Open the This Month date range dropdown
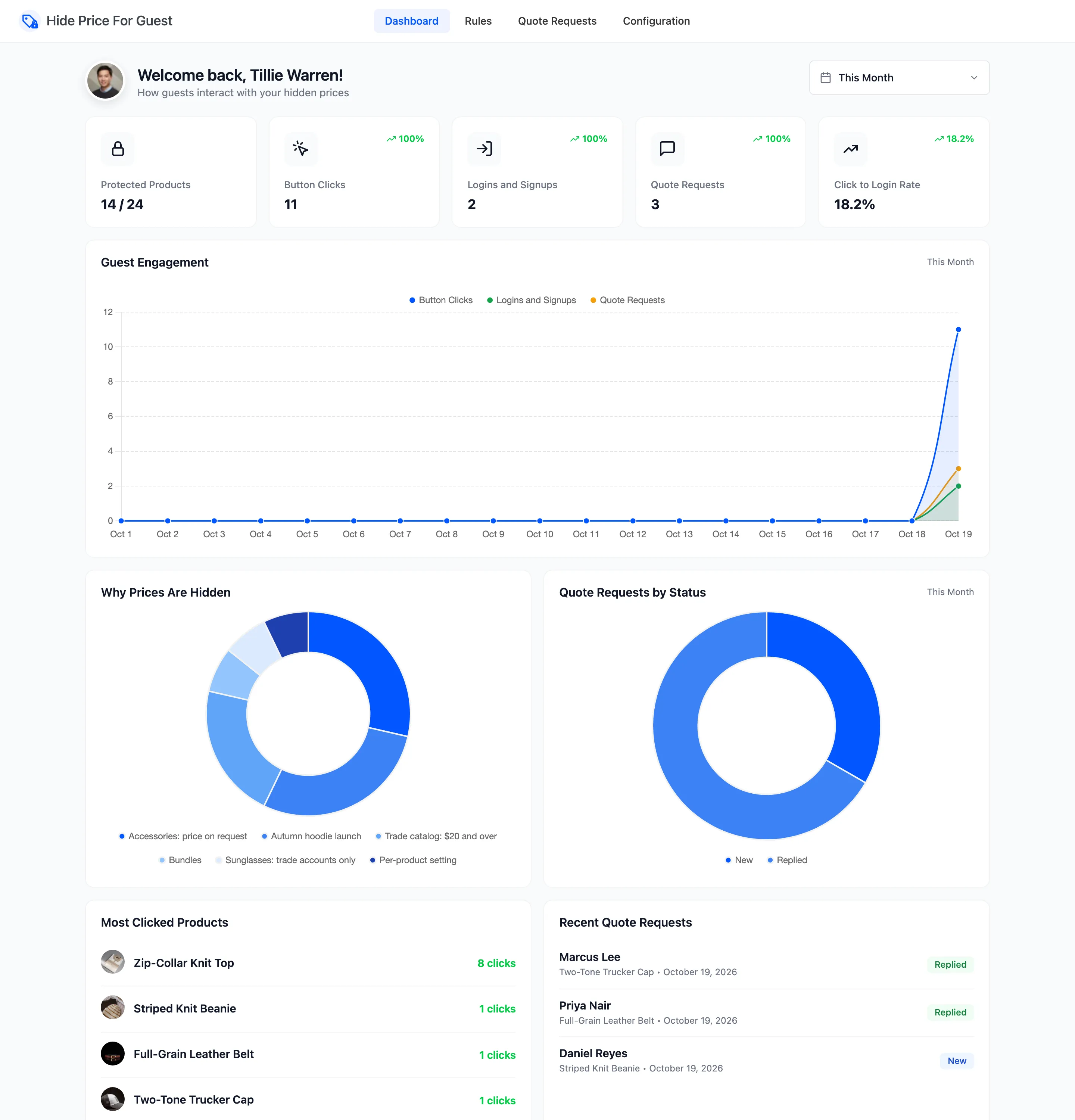This screenshot has height=1120, width=1075. click(899, 78)
